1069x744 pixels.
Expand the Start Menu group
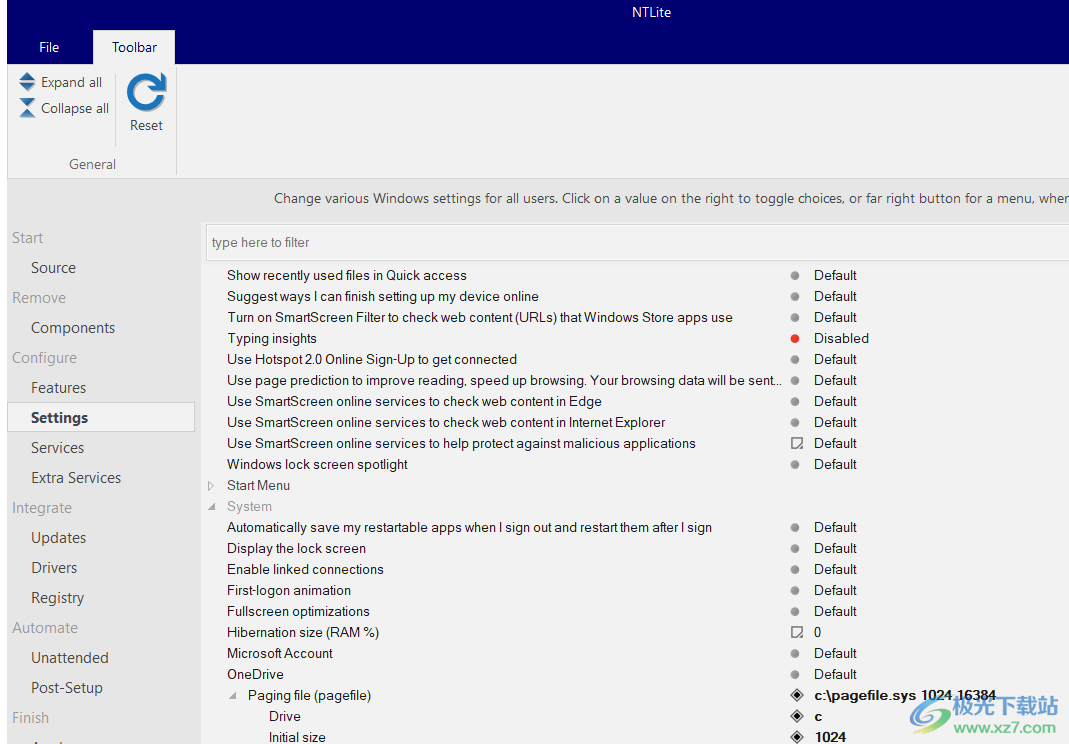coord(211,486)
